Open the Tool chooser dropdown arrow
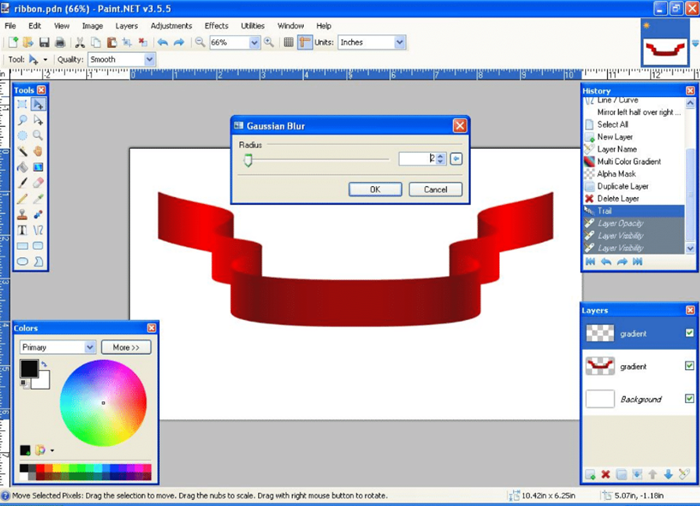Image resolution: width=700 pixels, height=506 pixels. point(45,59)
